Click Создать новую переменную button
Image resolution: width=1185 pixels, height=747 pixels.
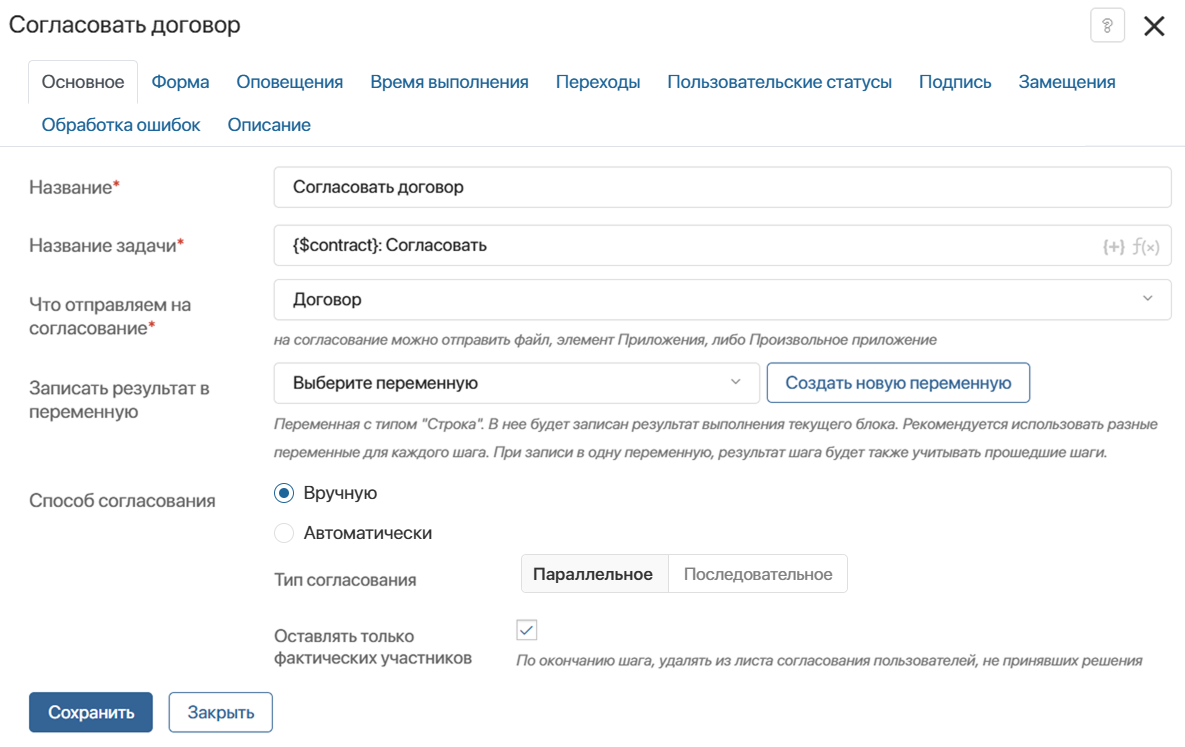click(x=899, y=383)
